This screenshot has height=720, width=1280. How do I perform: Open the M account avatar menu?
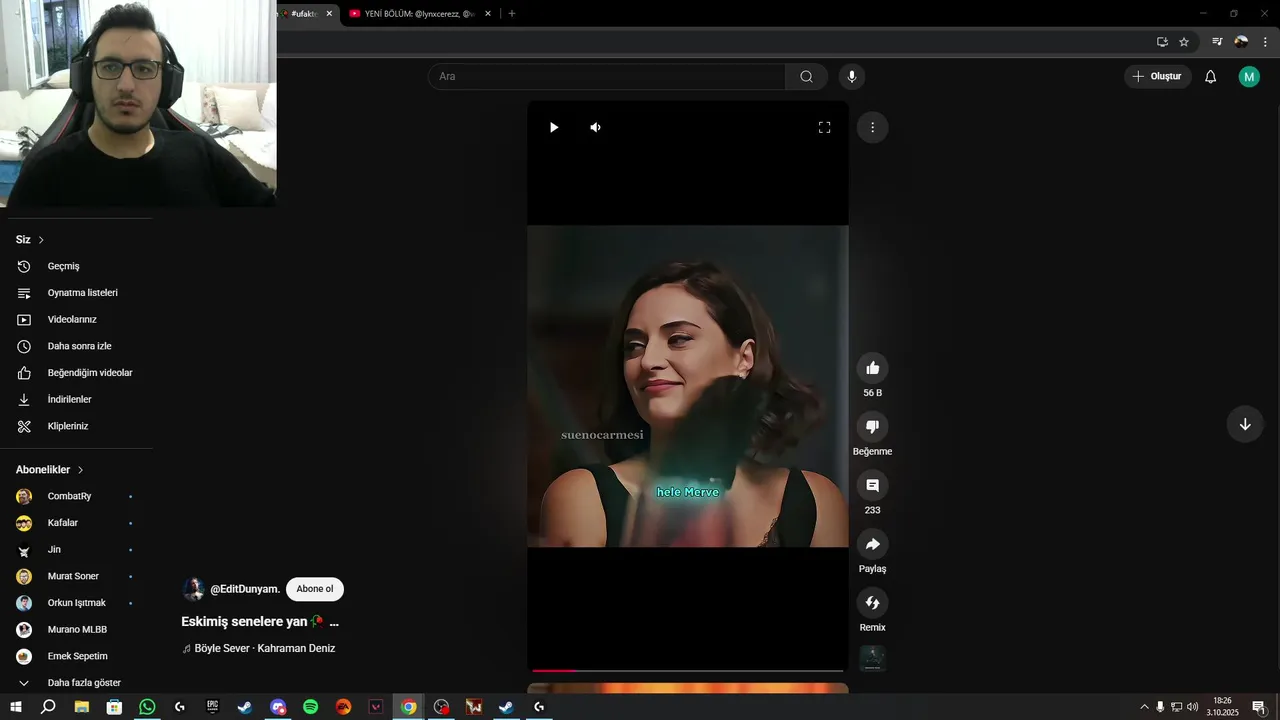pos(1249,76)
